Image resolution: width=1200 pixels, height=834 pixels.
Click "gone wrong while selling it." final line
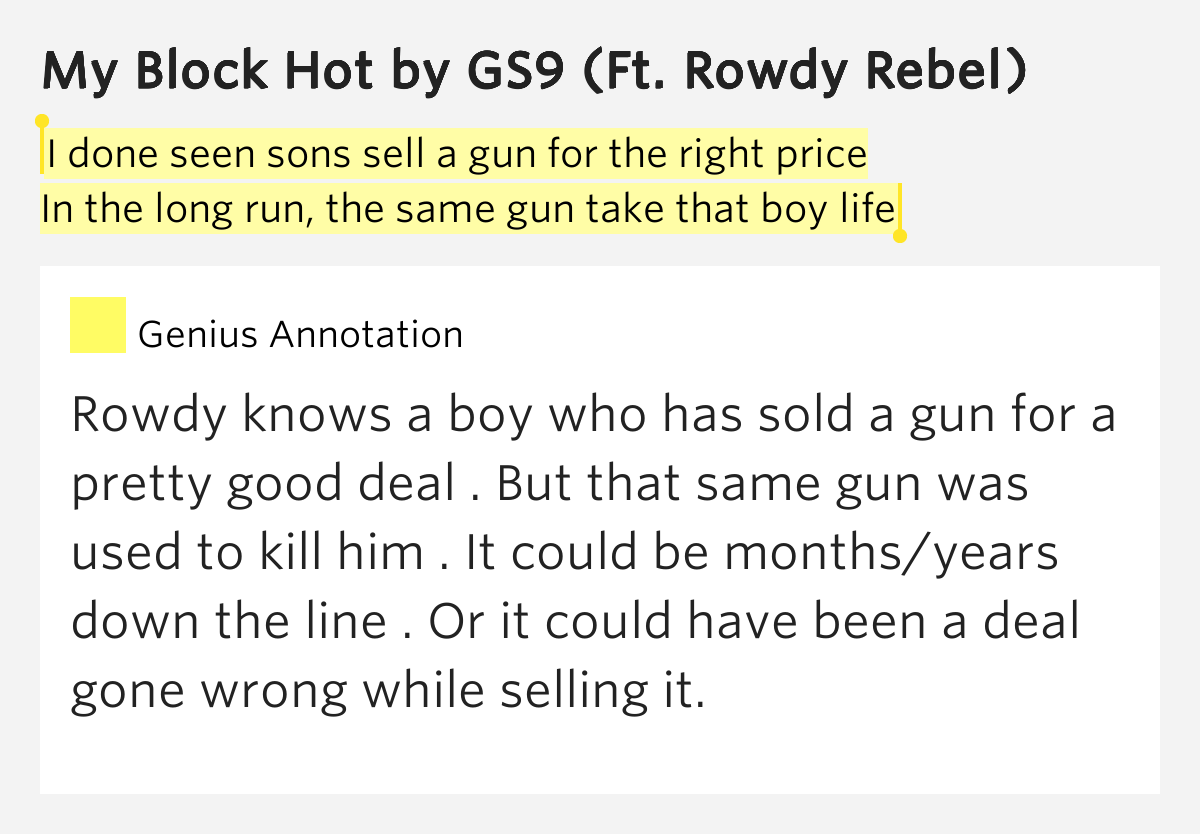(x=388, y=692)
